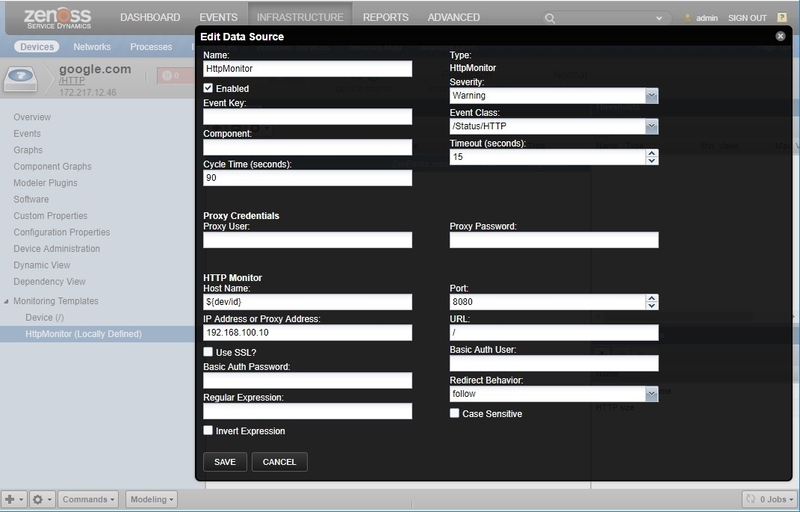Check the Case Sensitive option
Viewport: 800px width, 512px height.
point(454,413)
